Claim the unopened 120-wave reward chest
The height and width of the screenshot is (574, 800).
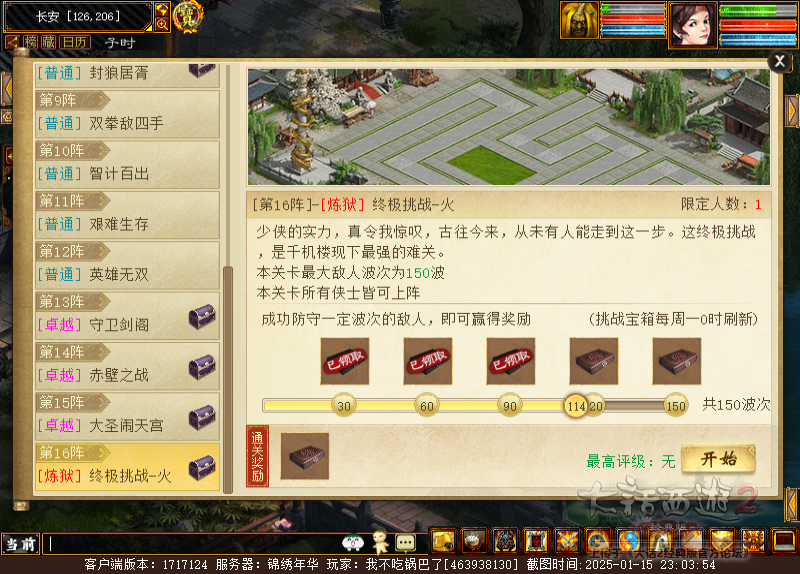(593, 361)
